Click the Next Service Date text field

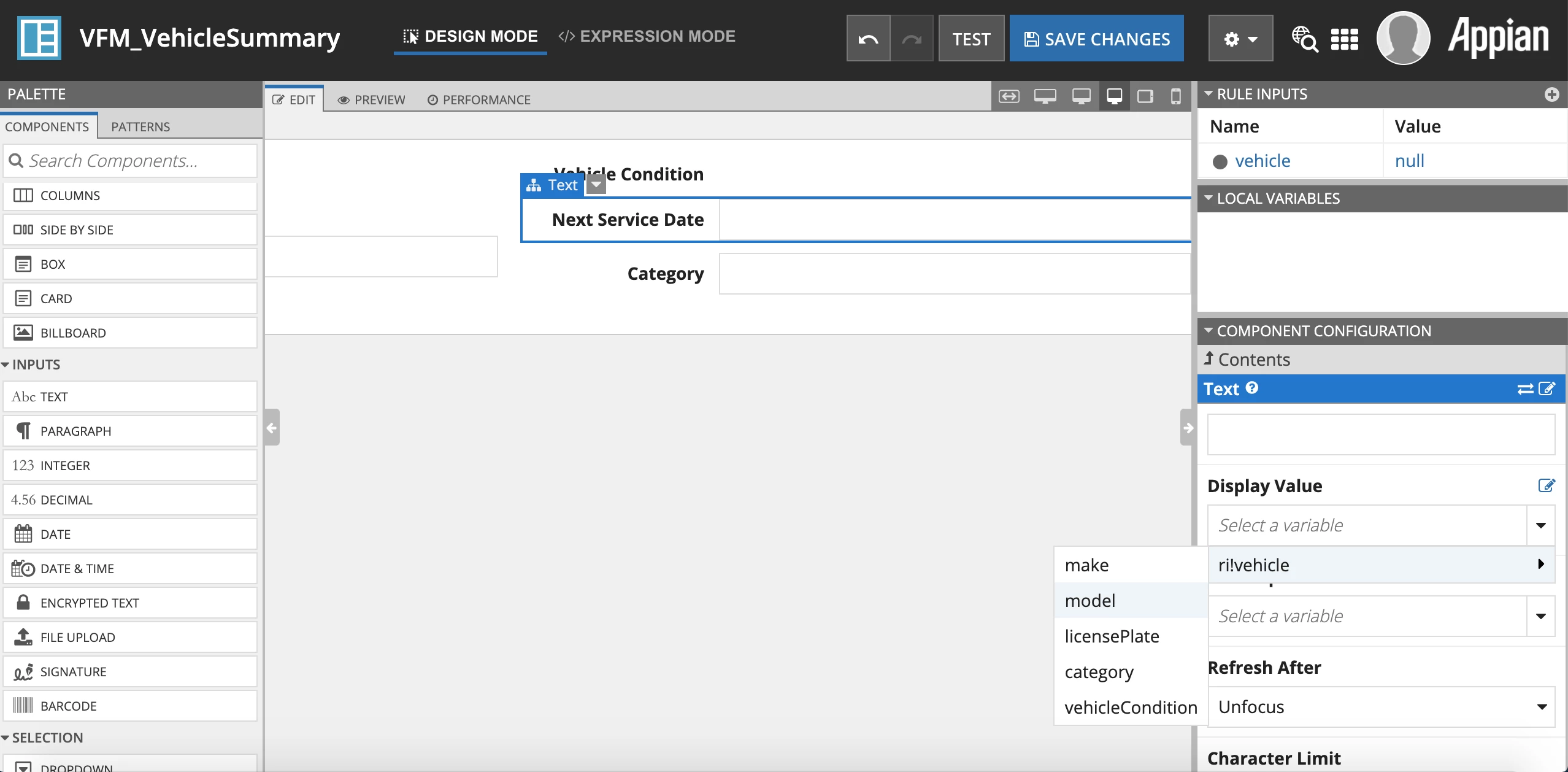[955, 220]
